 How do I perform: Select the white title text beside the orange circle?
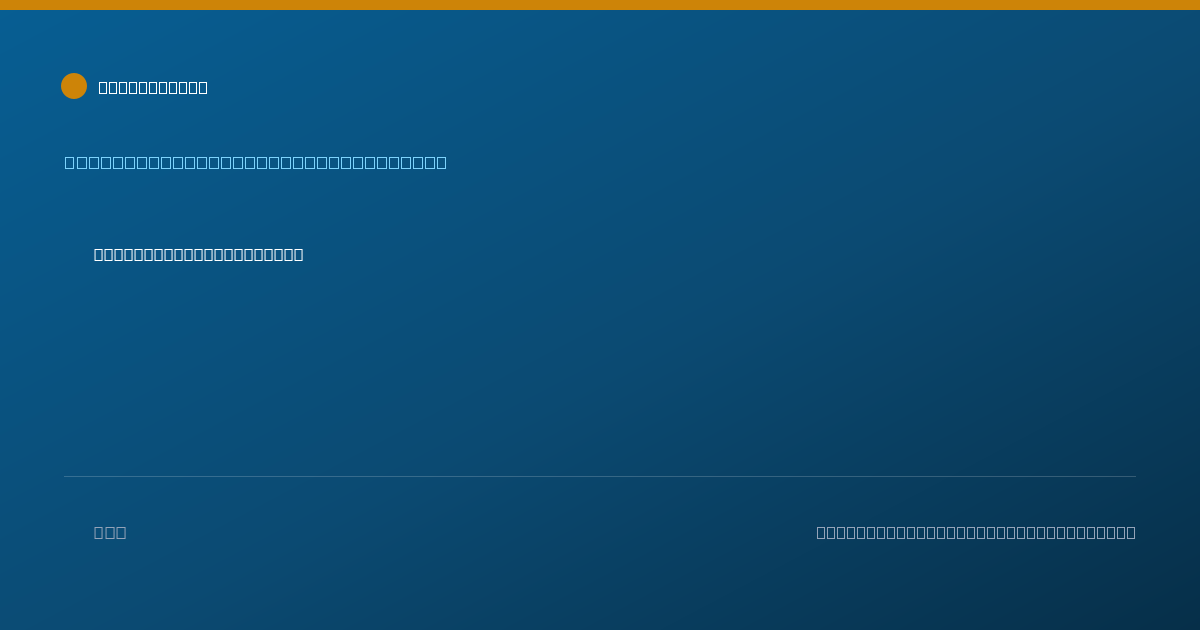[153, 87]
